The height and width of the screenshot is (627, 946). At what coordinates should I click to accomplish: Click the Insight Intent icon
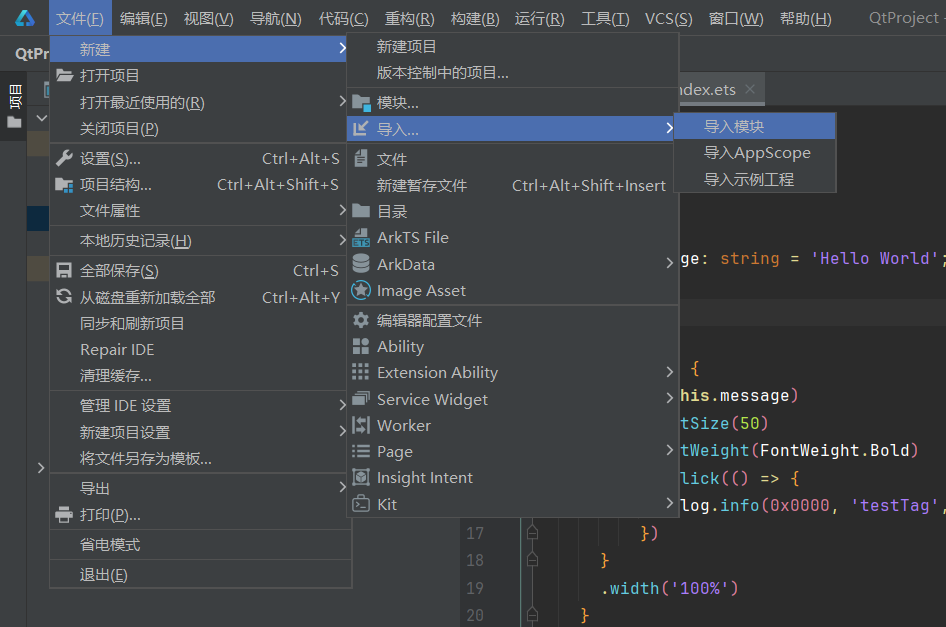point(361,478)
